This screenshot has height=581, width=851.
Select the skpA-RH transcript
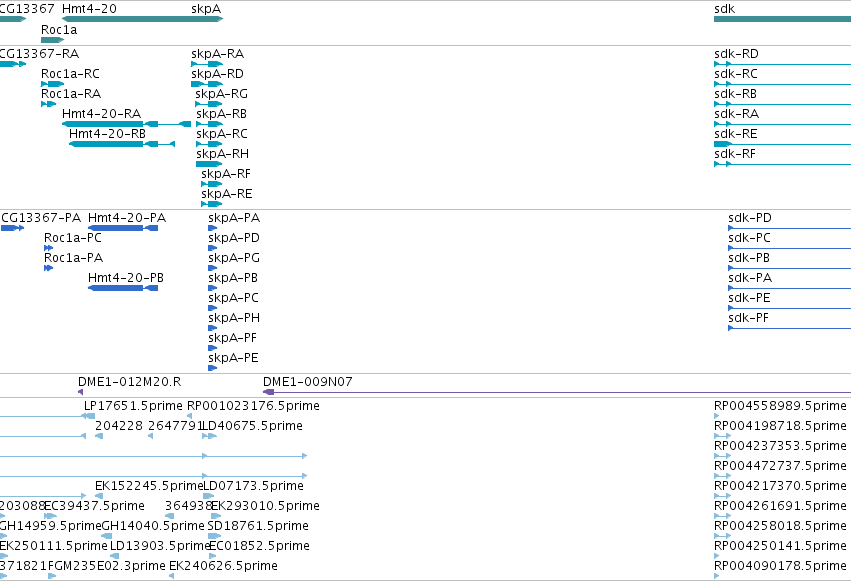223,154
